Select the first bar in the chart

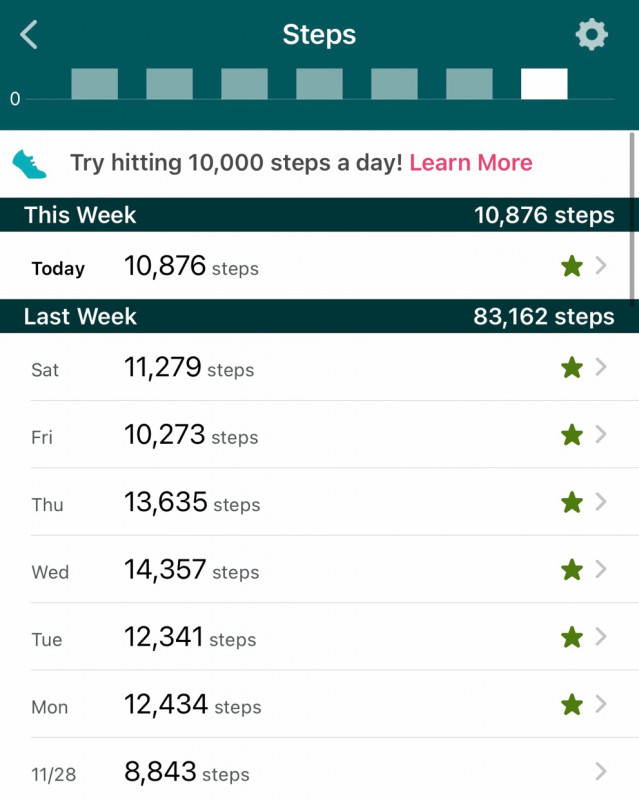pyautogui.click(x=94, y=84)
